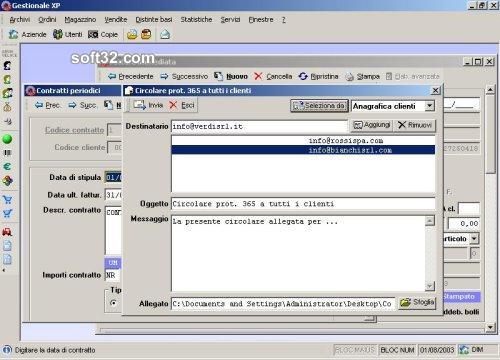The height and width of the screenshot is (360, 500).
Task: Click inside the Oggetto subject field
Action: 303,204
